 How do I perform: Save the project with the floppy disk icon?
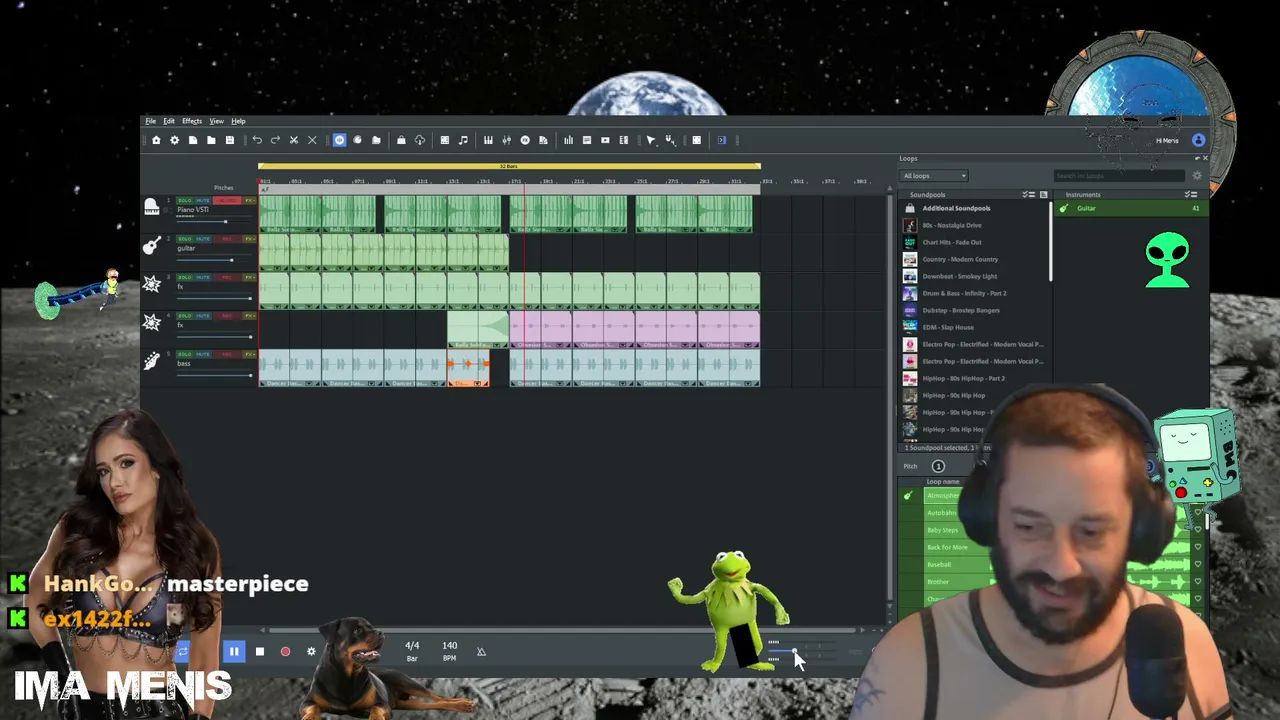tap(229, 140)
